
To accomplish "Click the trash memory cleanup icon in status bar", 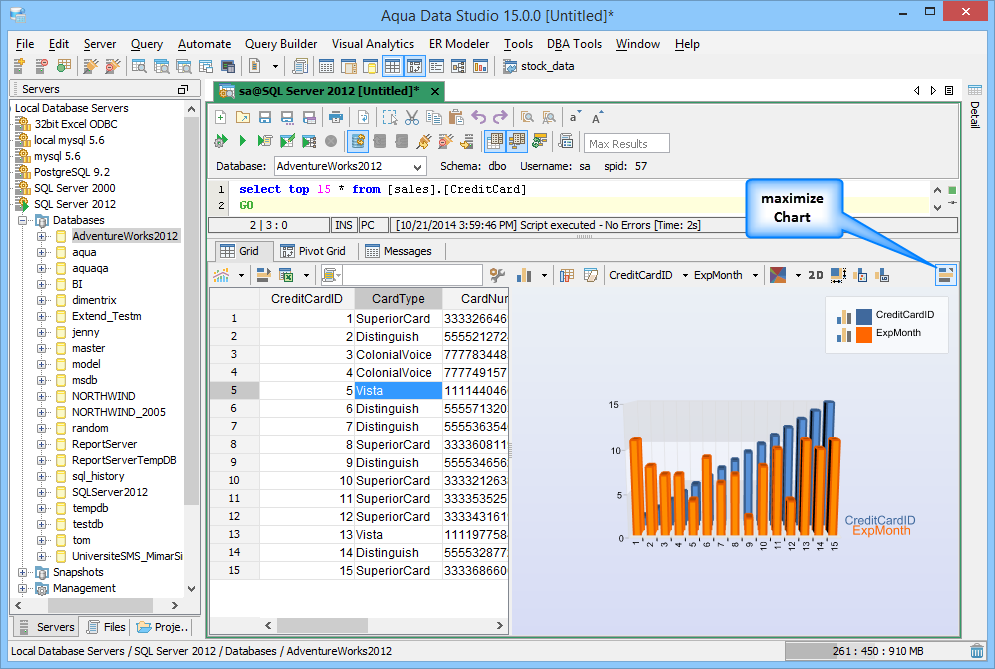I will 977,651.
